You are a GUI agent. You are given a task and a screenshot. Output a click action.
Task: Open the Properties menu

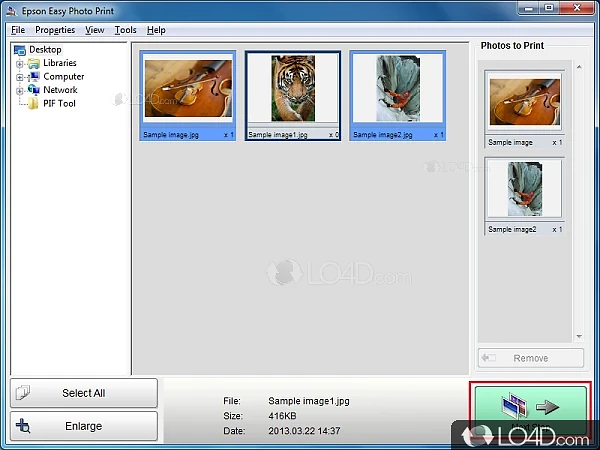coord(55,30)
